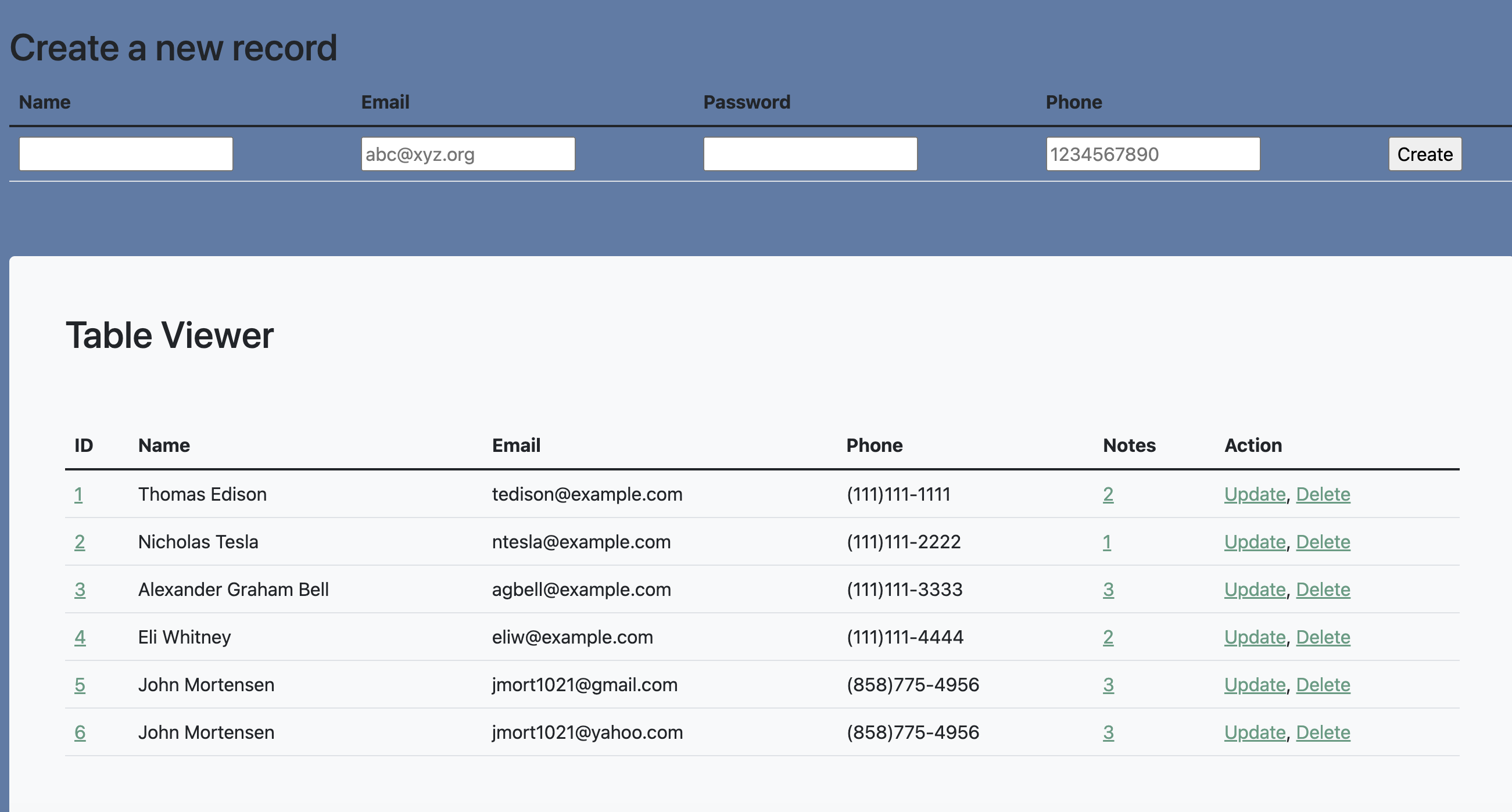Image resolution: width=1512 pixels, height=812 pixels.
Task: Focus the Name input field
Action: coord(126,155)
